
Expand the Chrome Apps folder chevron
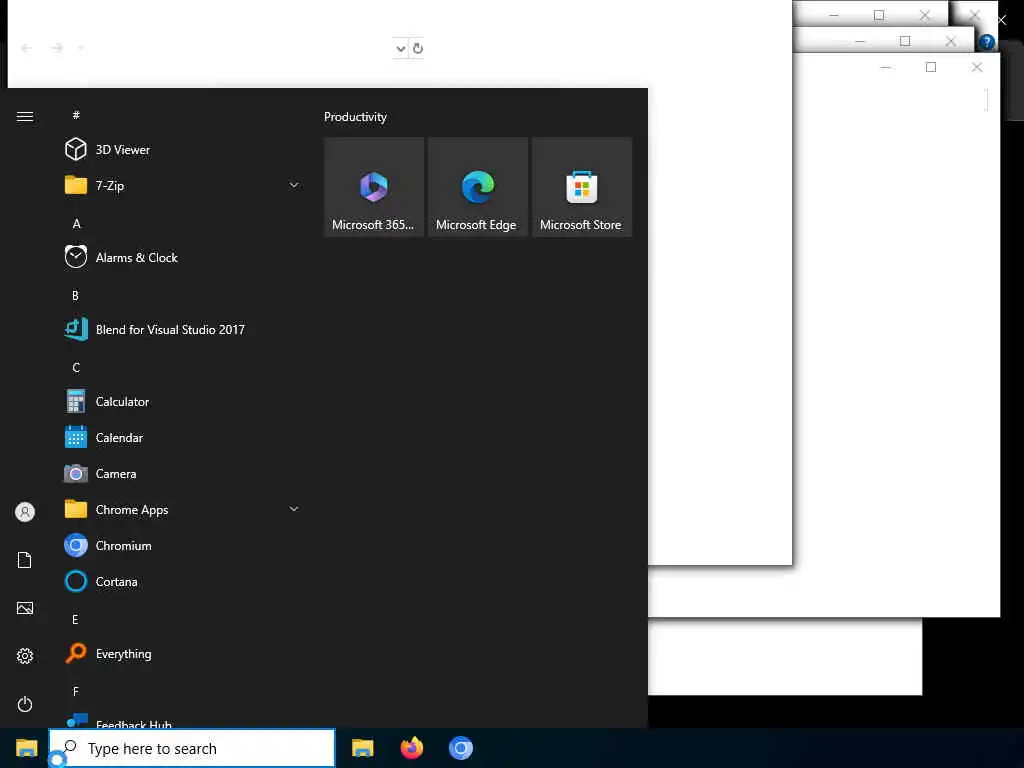[294, 509]
